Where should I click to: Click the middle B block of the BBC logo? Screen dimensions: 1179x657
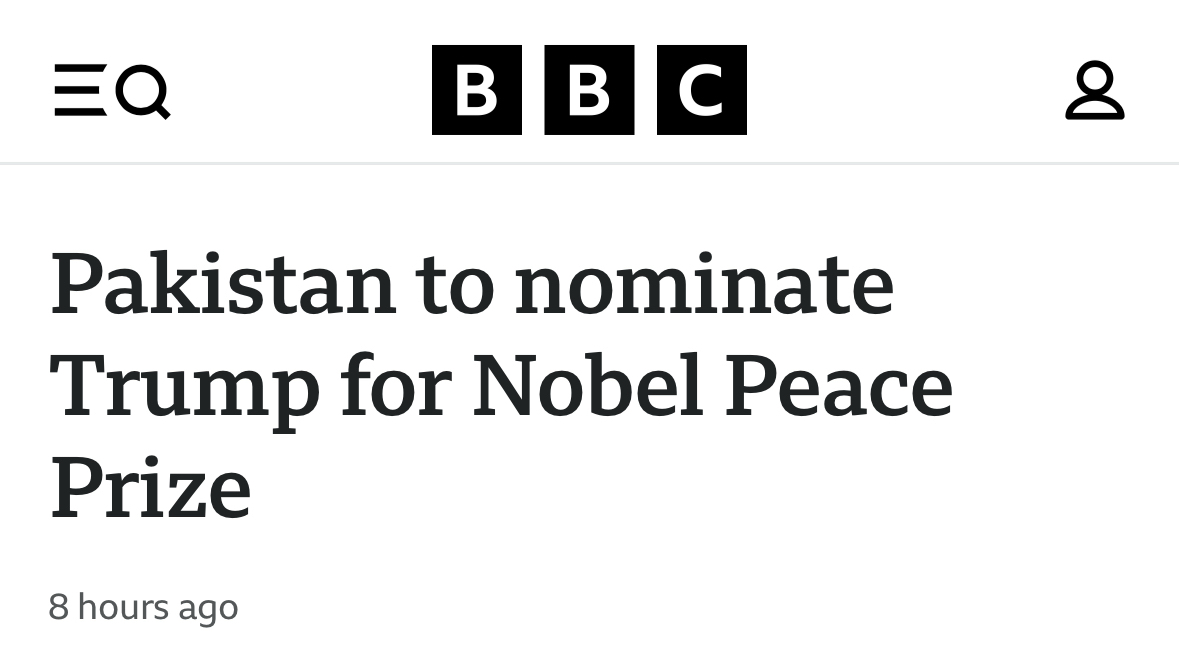pos(589,90)
